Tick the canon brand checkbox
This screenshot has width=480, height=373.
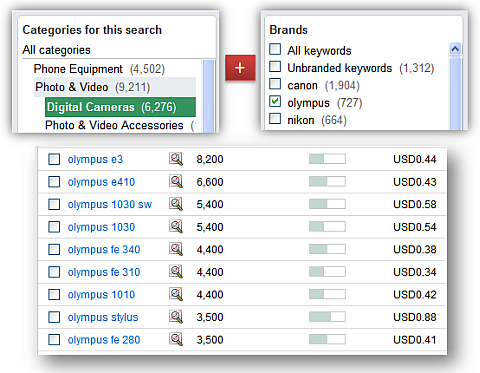pyautogui.click(x=275, y=84)
